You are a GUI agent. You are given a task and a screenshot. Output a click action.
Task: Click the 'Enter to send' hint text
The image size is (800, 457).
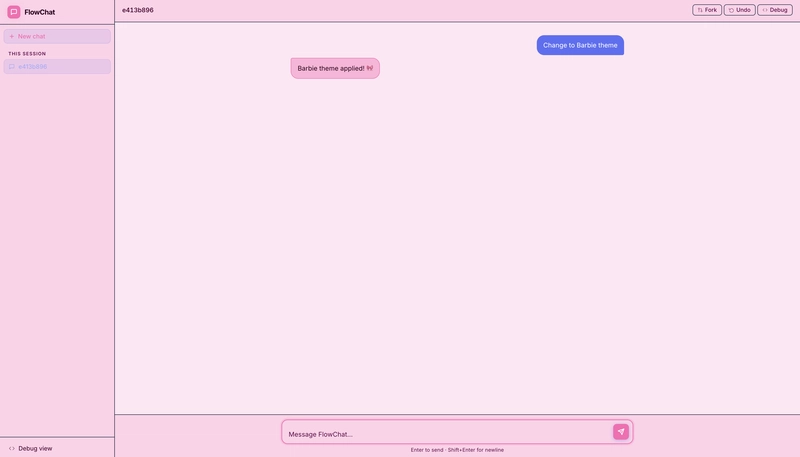pos(457,450)
